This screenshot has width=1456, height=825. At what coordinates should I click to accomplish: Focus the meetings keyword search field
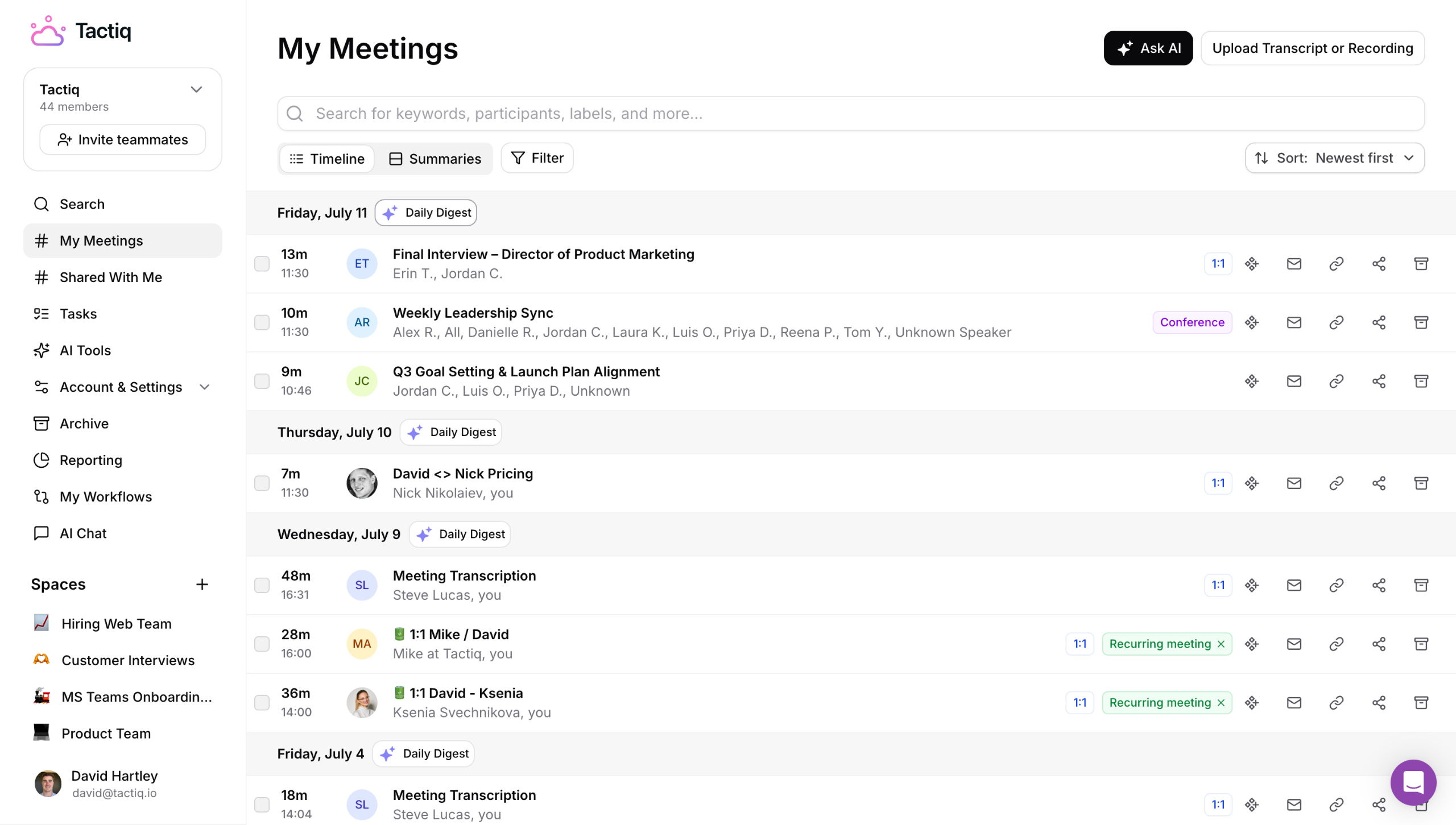coord(850,114)
